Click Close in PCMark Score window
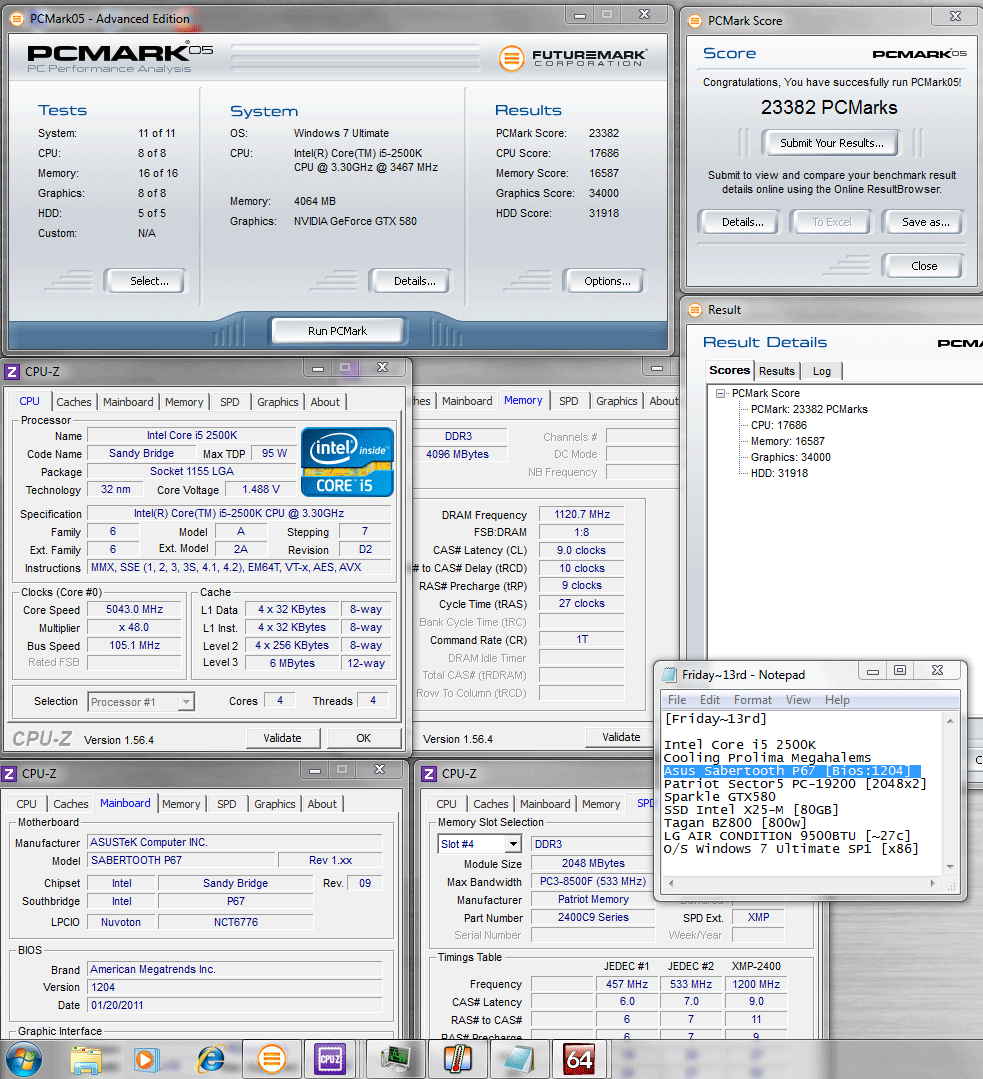 pos(924,266)
